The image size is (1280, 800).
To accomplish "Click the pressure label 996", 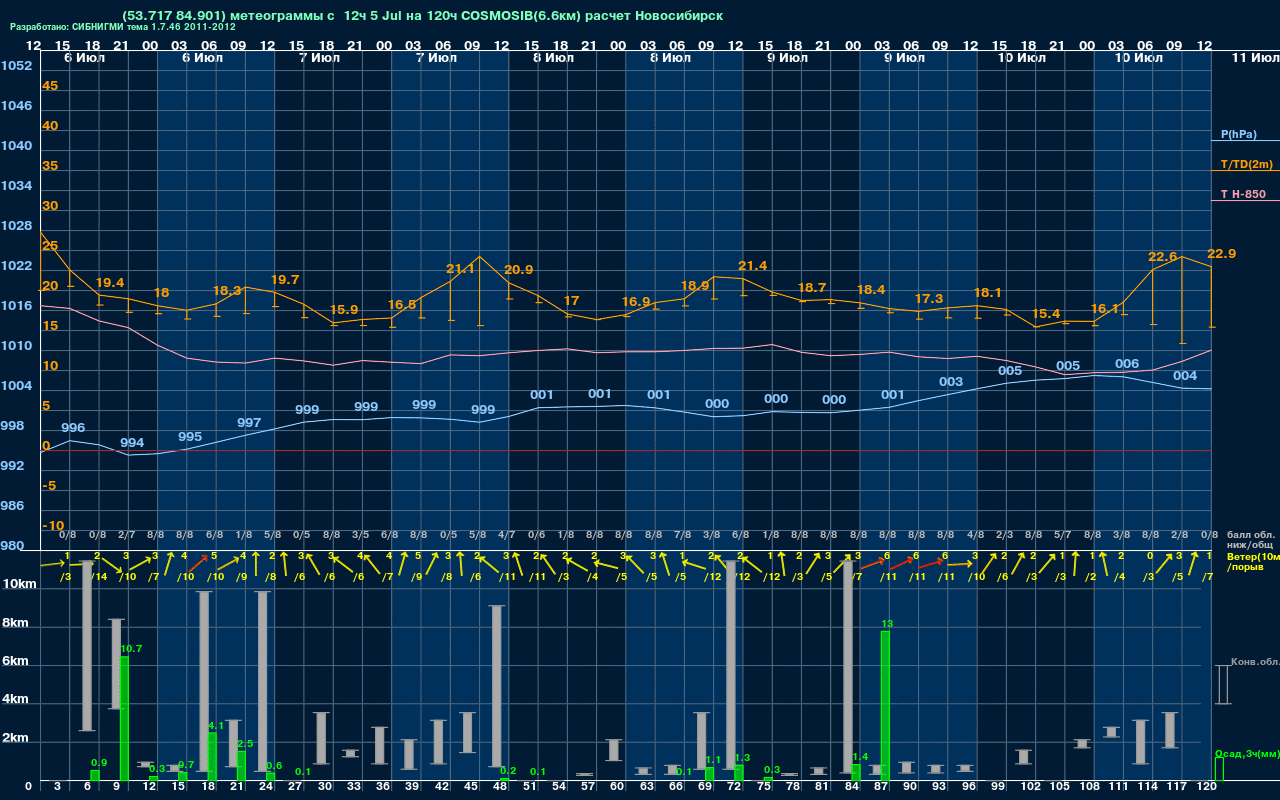I will 73,427.
